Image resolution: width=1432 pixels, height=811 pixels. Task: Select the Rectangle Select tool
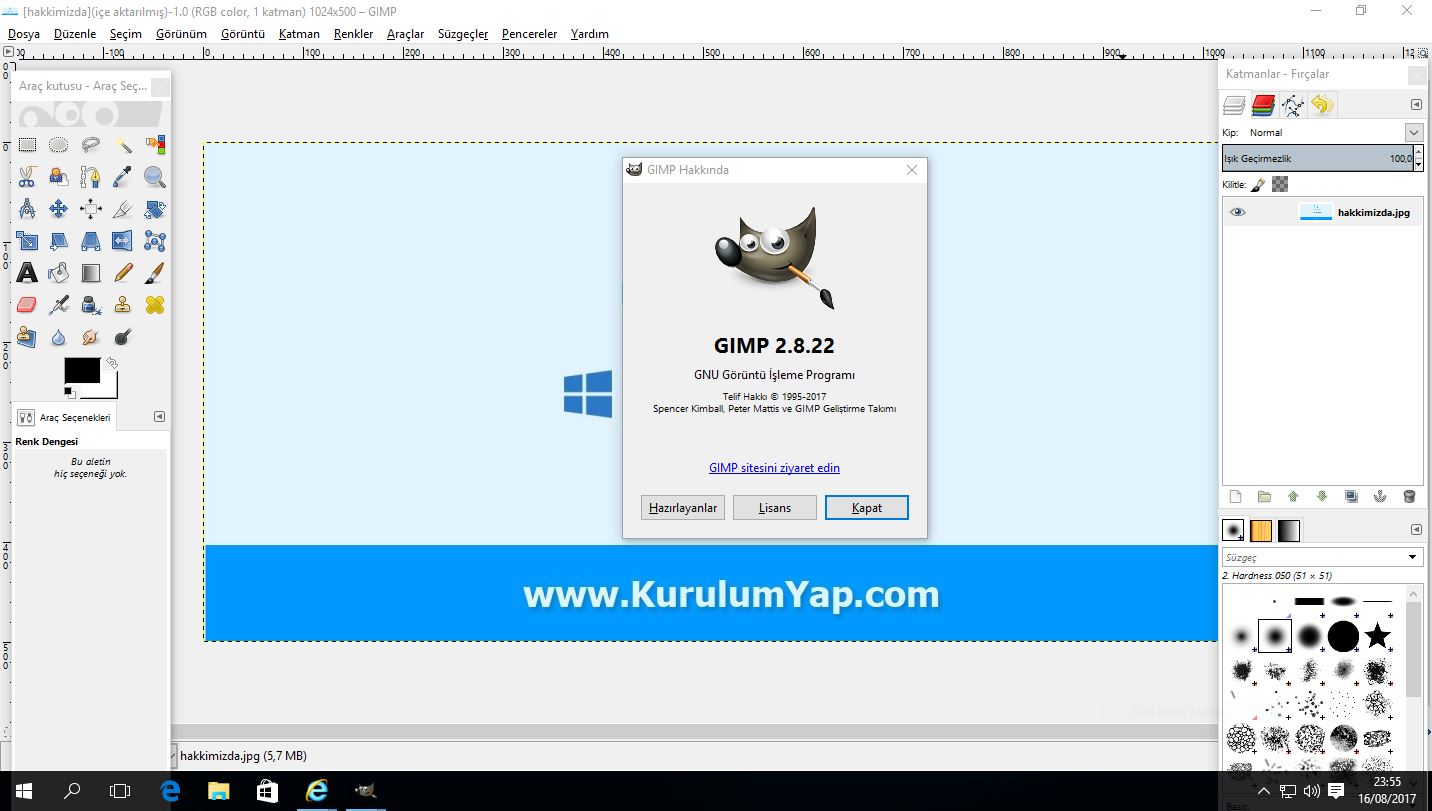coord(27,145)
